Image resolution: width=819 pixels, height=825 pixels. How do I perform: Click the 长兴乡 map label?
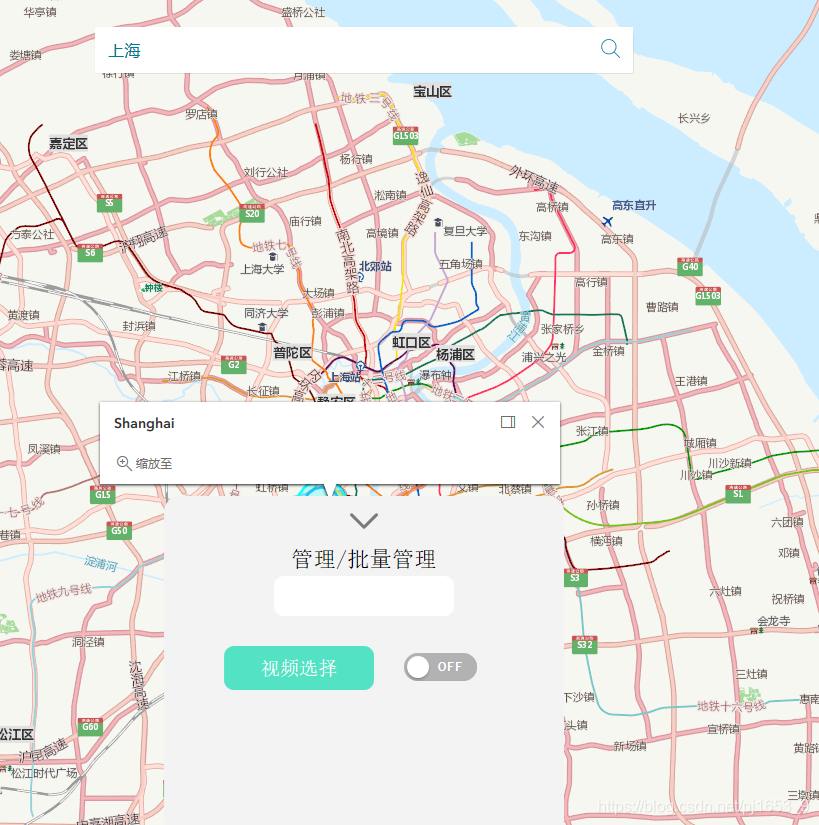694,118
